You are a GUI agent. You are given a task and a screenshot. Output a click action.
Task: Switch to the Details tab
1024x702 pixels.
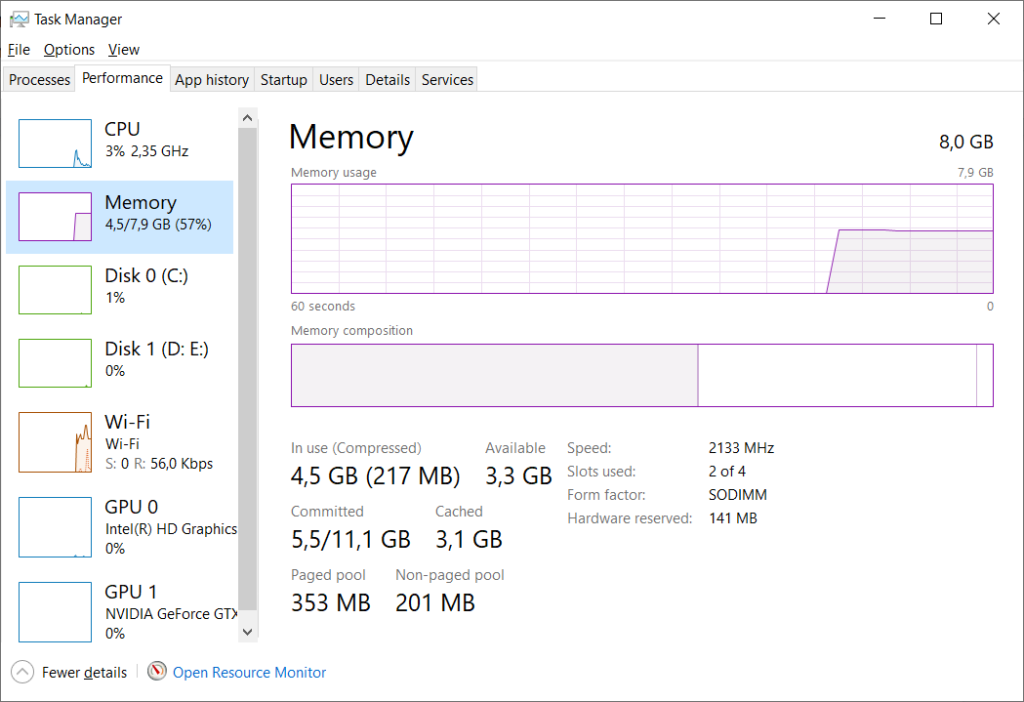pyautogui.click(x=387, y=80)
